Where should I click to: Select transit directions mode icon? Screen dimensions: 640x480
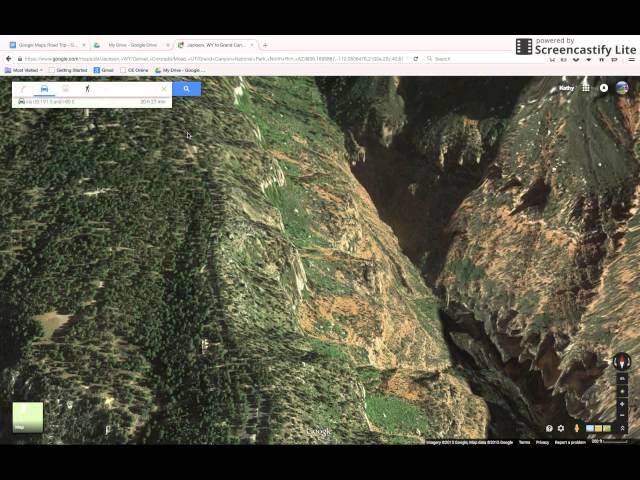tap(66, 89)
